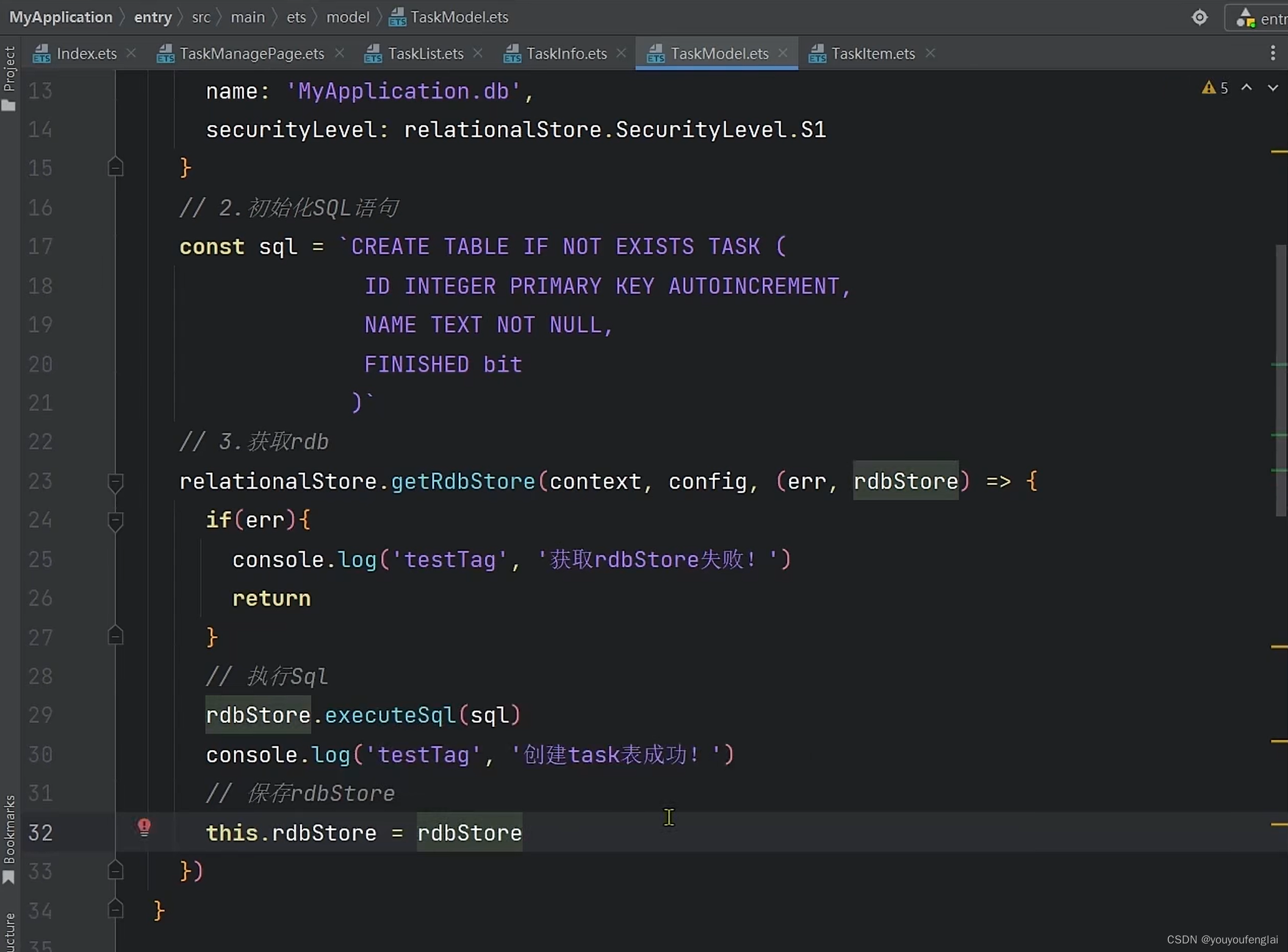Click the locate target icon in toolbar

(x=1200, y=17)
